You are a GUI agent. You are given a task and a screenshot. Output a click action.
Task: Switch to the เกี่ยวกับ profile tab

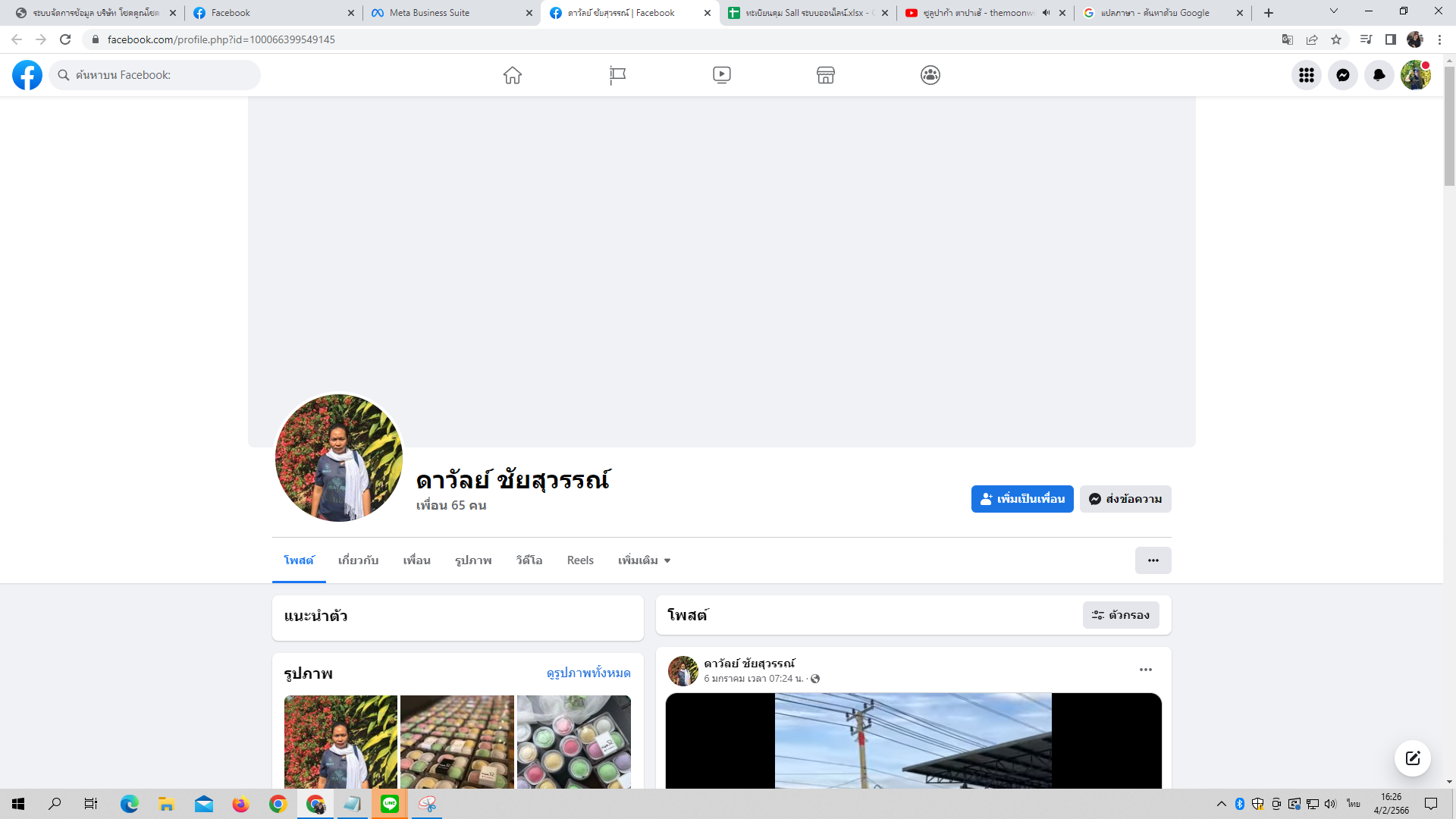tap(358, 560)
